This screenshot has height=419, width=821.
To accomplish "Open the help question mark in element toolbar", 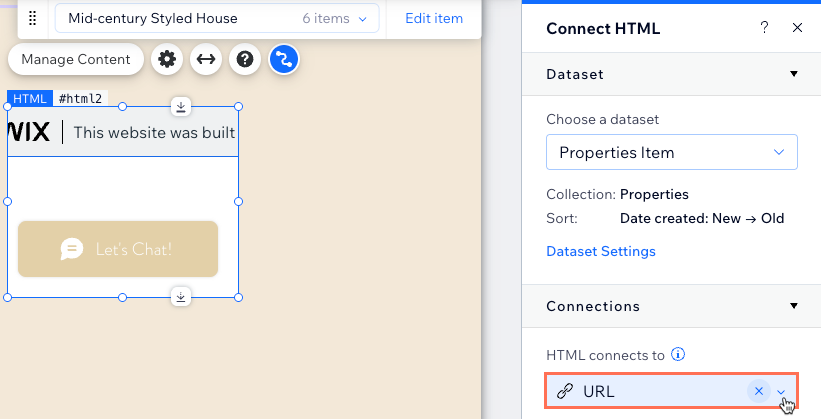I will pos(245,59).
